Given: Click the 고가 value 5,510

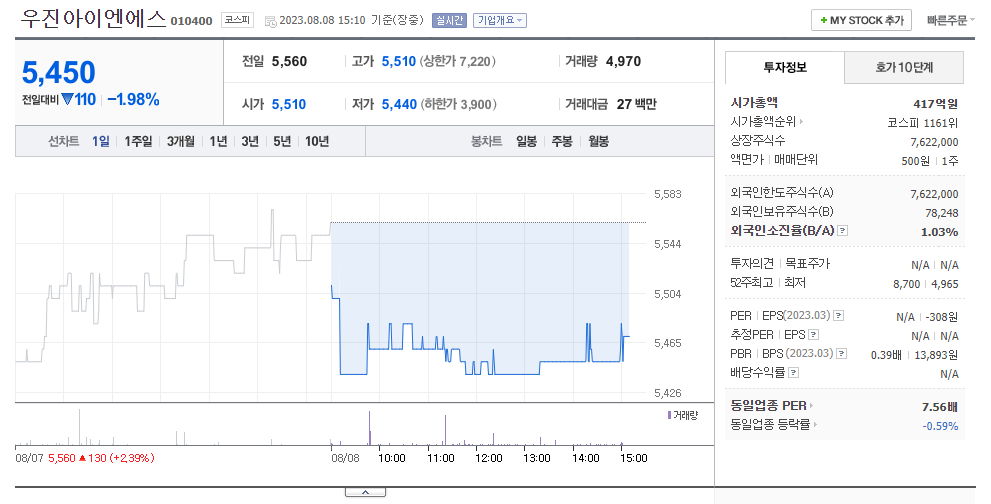Looking at the screenshot, I should 399,61.
